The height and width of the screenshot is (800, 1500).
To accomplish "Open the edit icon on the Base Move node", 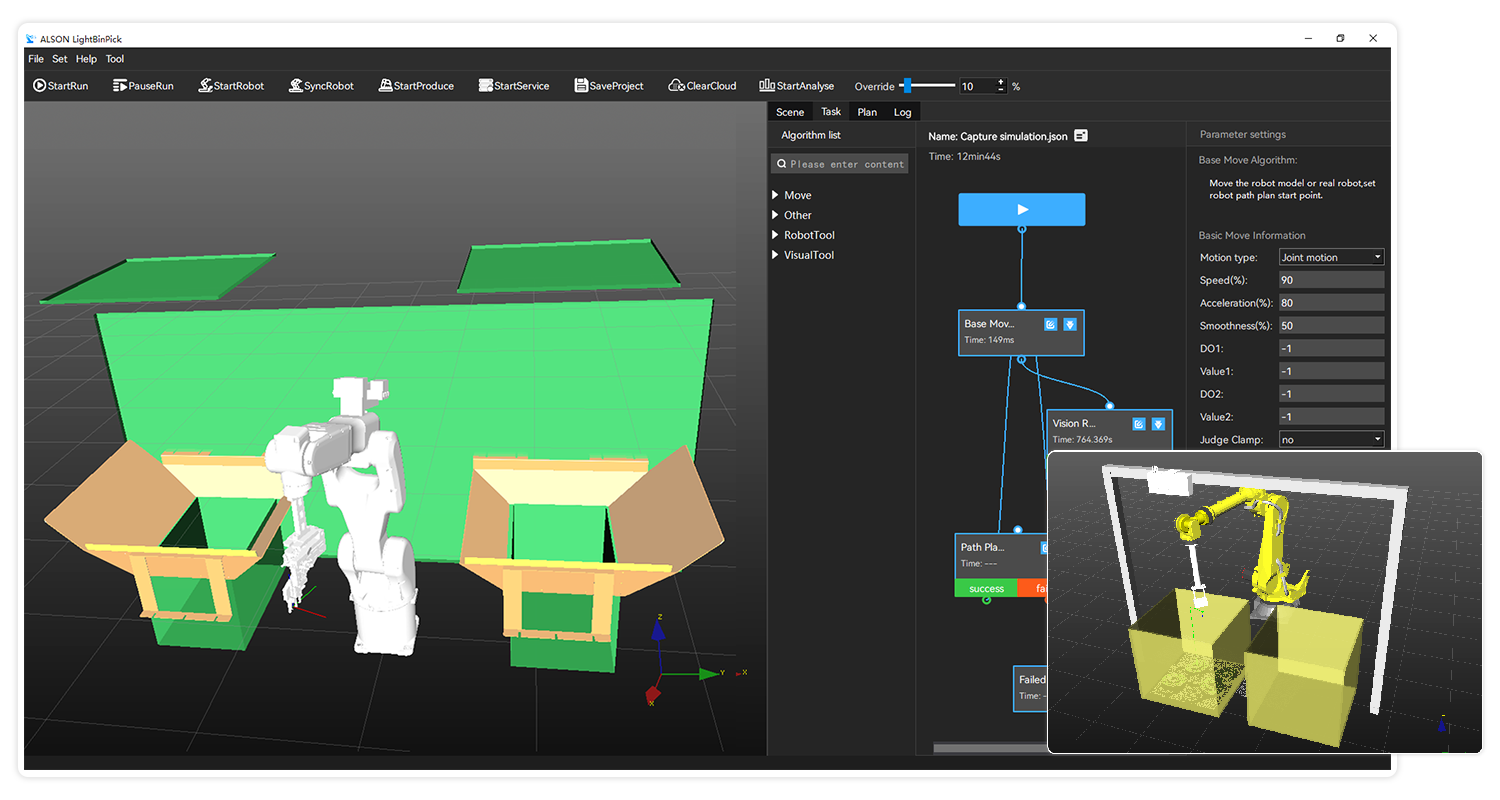I will pos(1049,324).
